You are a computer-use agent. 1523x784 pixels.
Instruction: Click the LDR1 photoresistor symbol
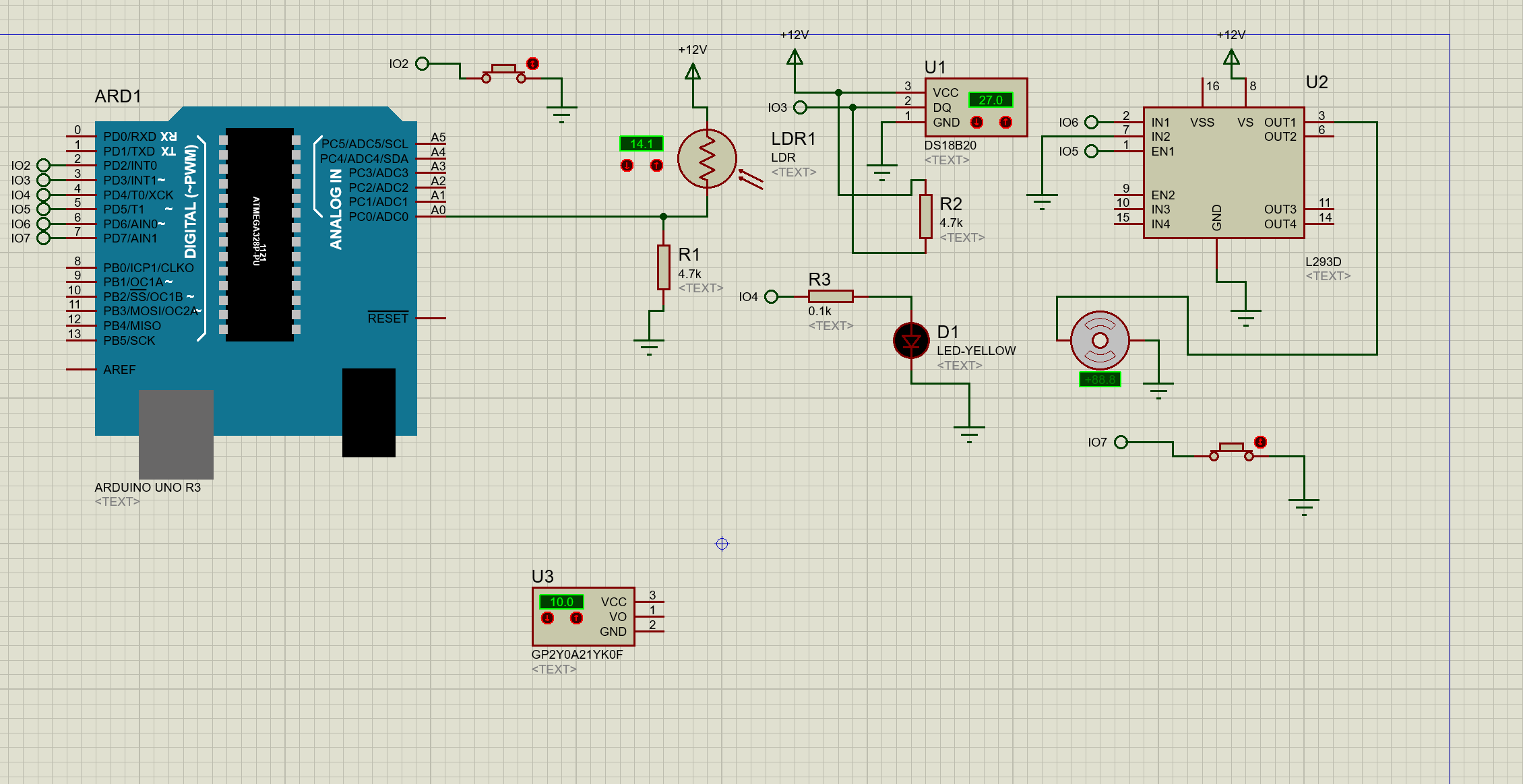click(x=707, y=159)
